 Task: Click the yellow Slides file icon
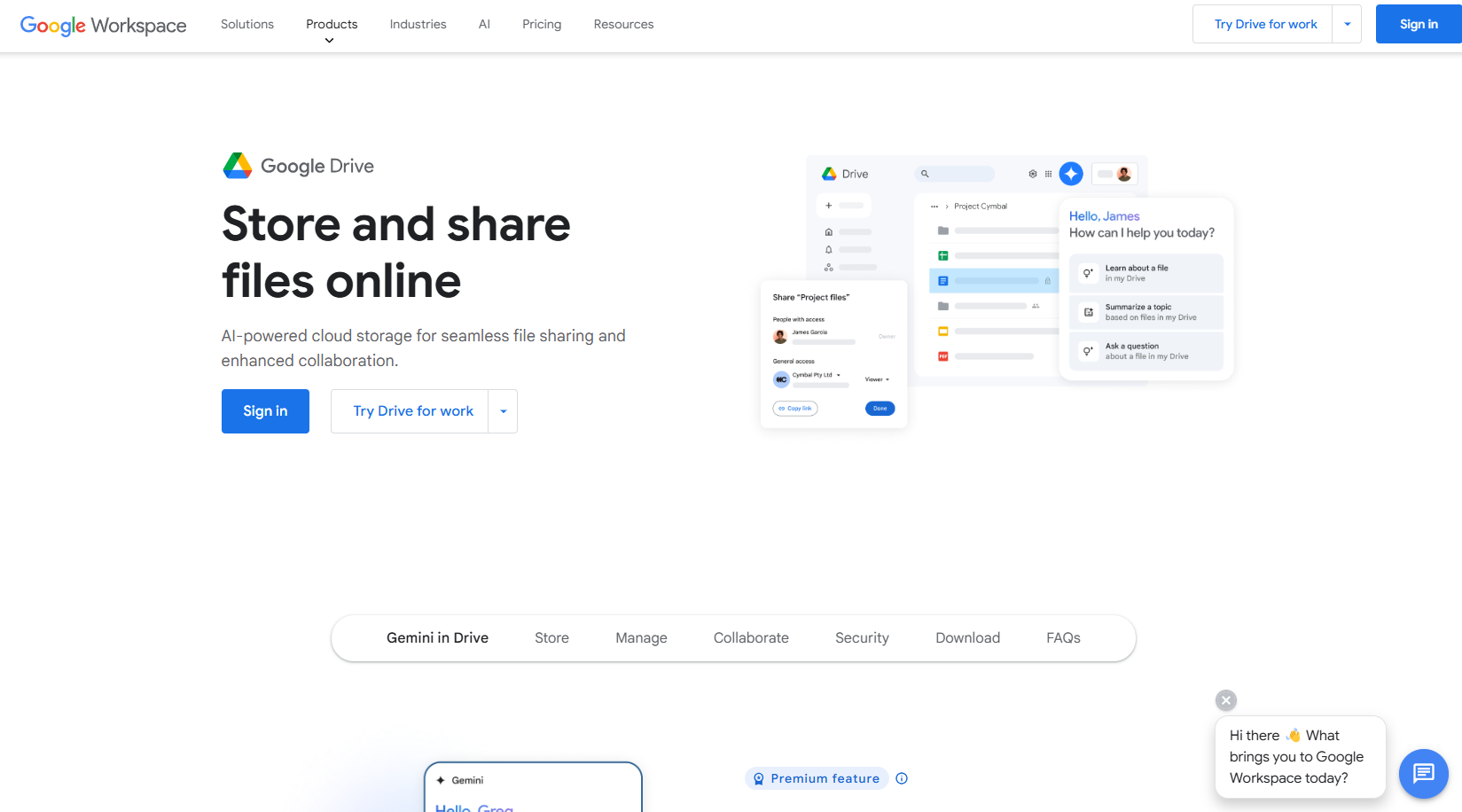click(943, 332)
